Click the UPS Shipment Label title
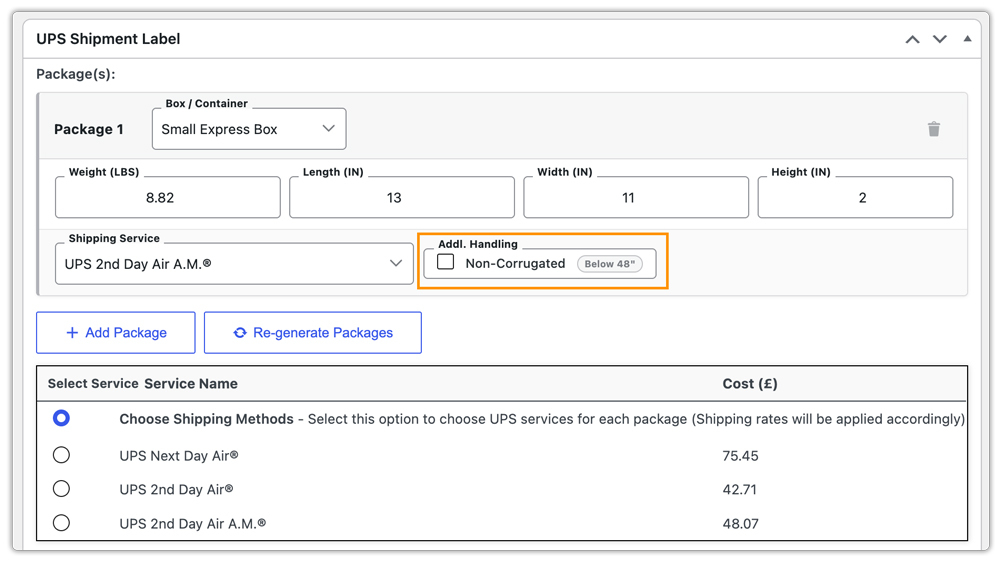Screen dimensions: 1000x562 108,39
